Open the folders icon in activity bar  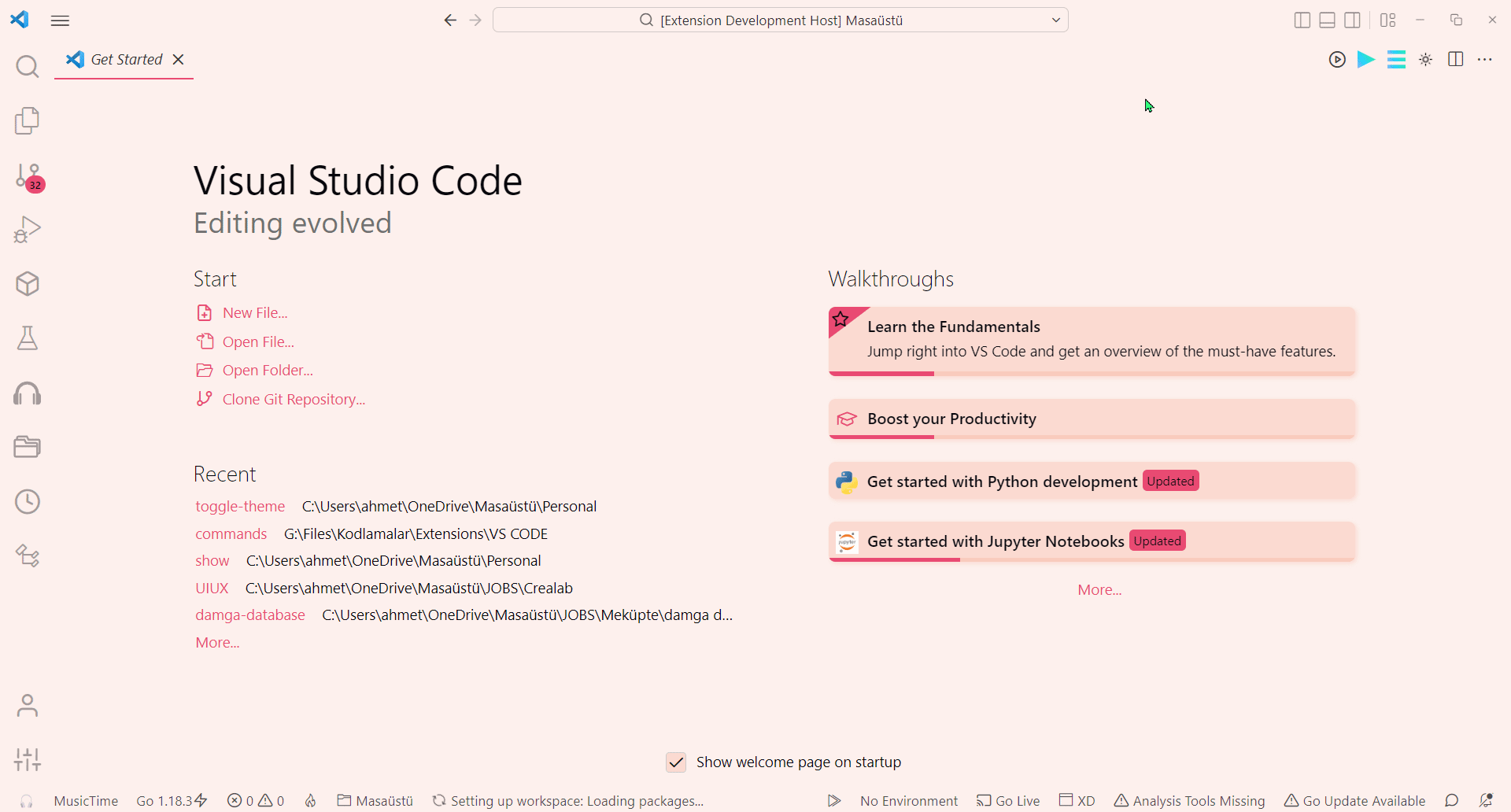click(28, 447)
